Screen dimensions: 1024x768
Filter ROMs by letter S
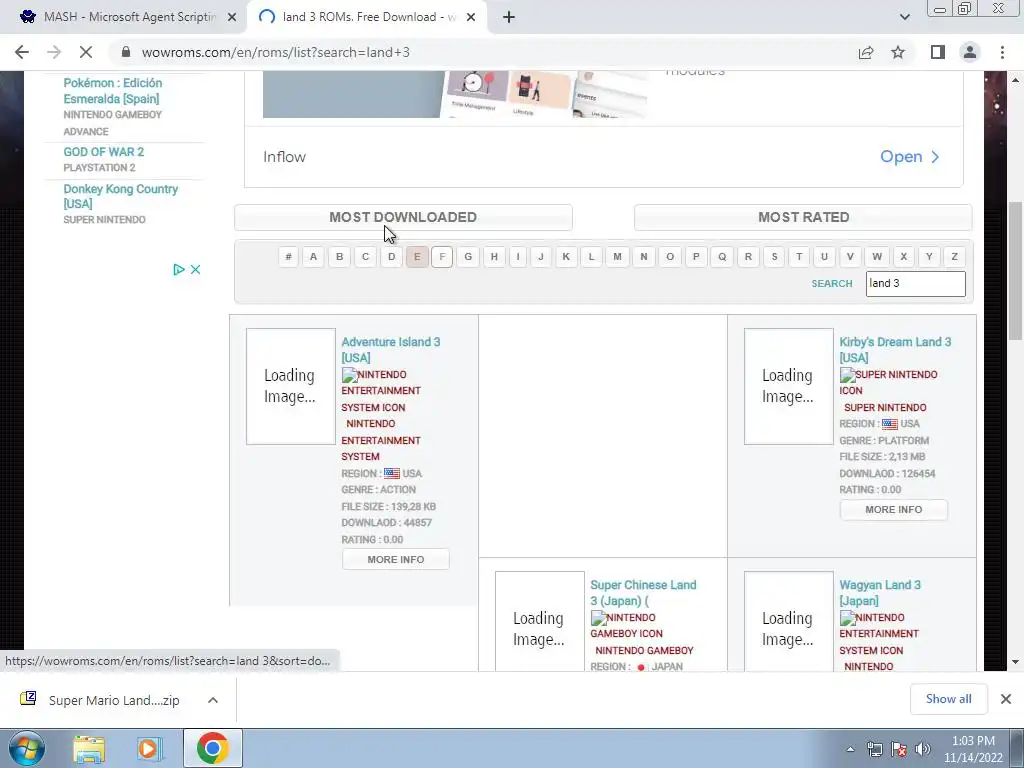(x=775, y=257)
